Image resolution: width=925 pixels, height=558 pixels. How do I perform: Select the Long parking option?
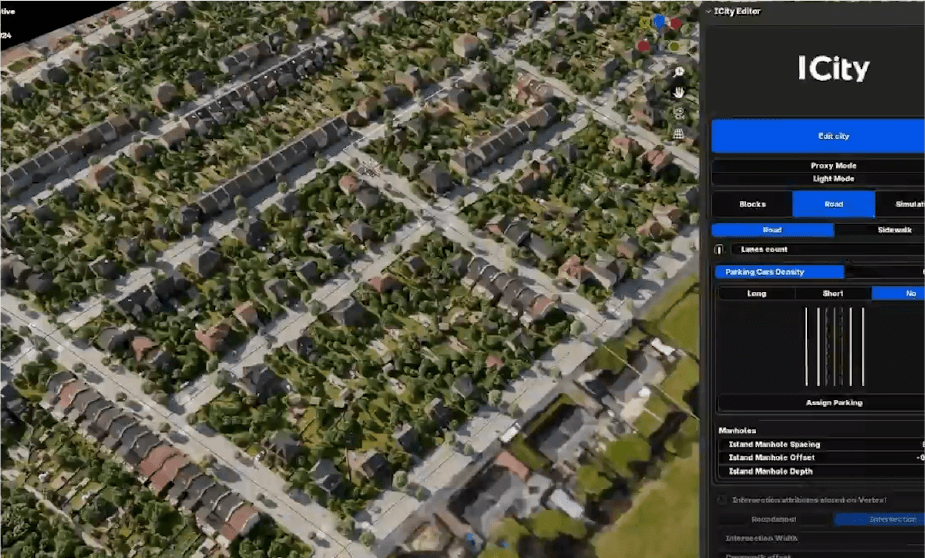click(x=756, y=293)
